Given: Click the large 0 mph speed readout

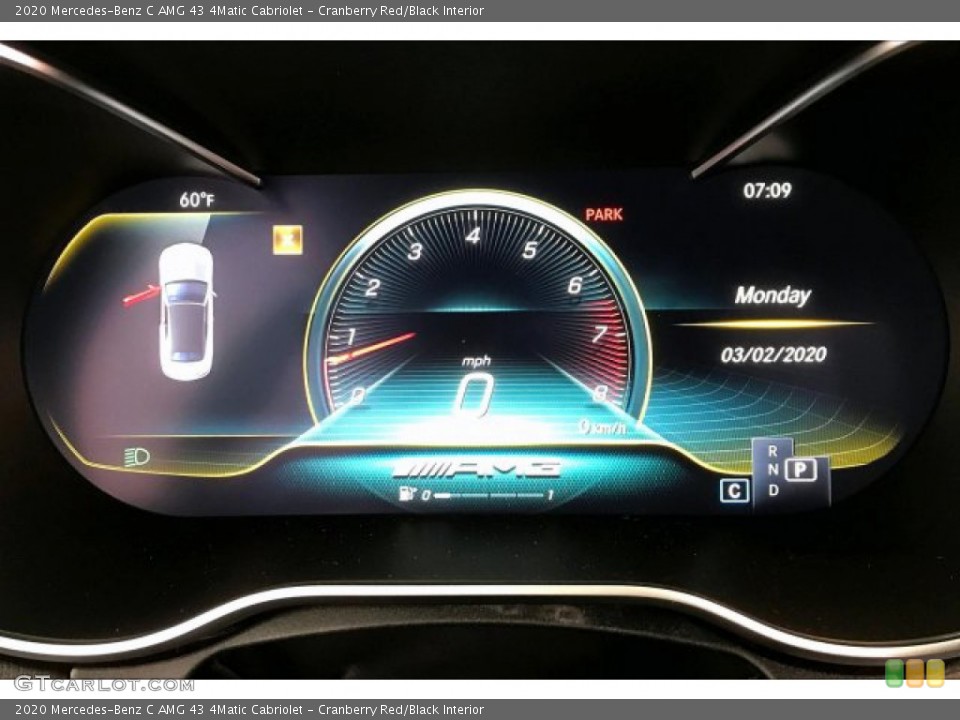Looking at the screenshot, I should [x=474, y=395].
